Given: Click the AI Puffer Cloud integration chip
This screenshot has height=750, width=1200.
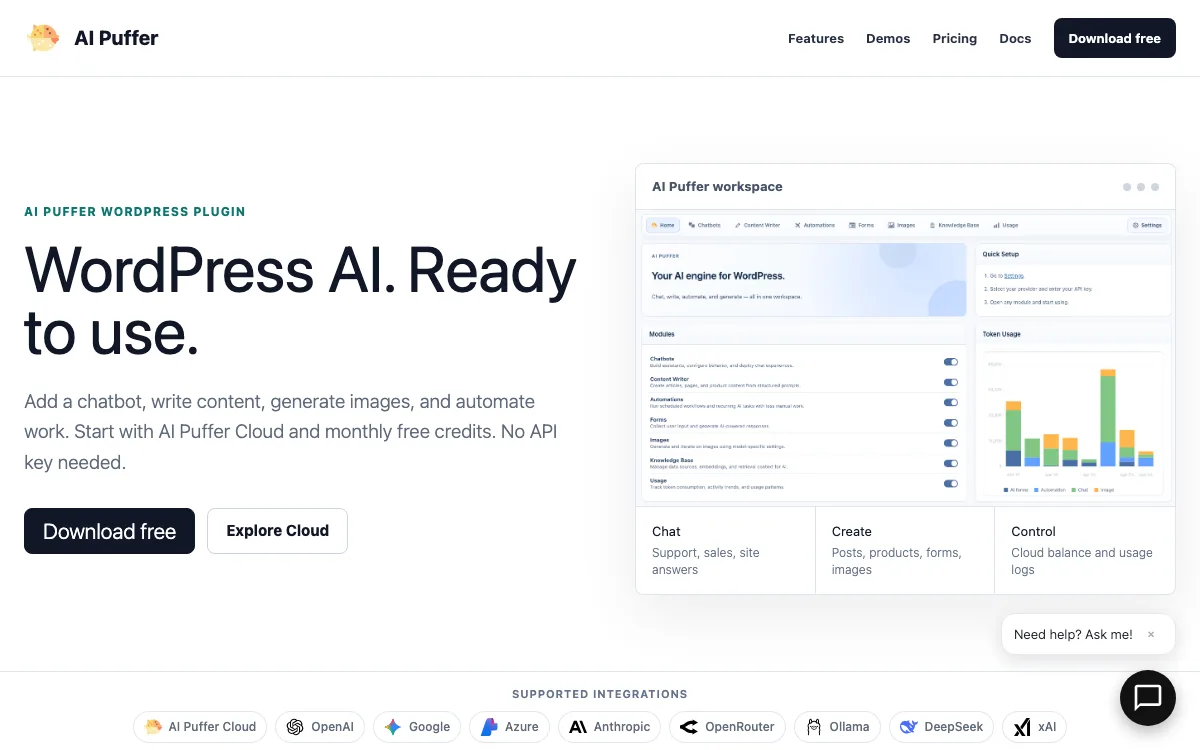Looking at the screenshot, I should (x=200, y=727).
